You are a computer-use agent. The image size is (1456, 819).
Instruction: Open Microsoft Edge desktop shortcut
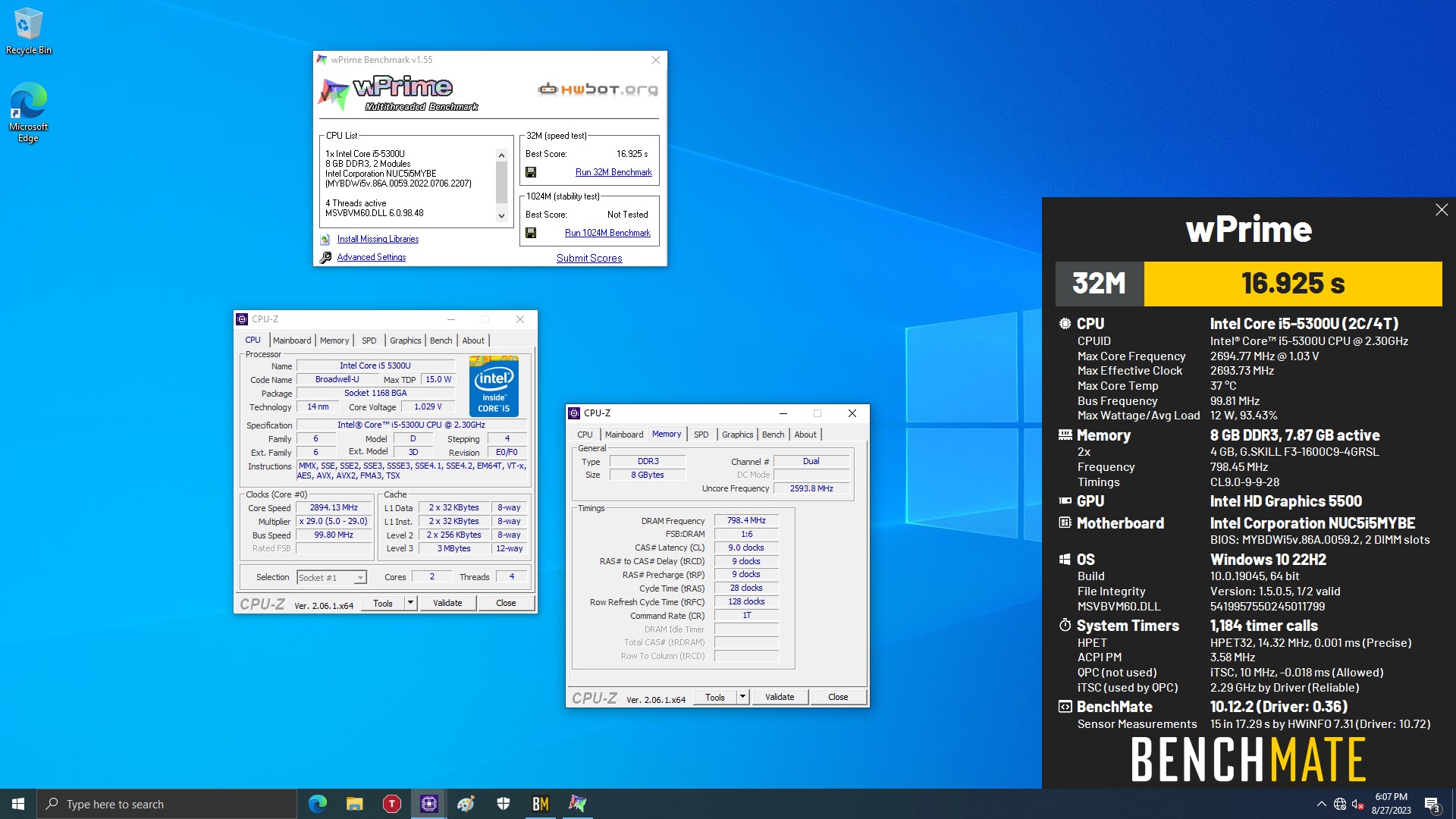pyautogui.click(x=28, y=112)
